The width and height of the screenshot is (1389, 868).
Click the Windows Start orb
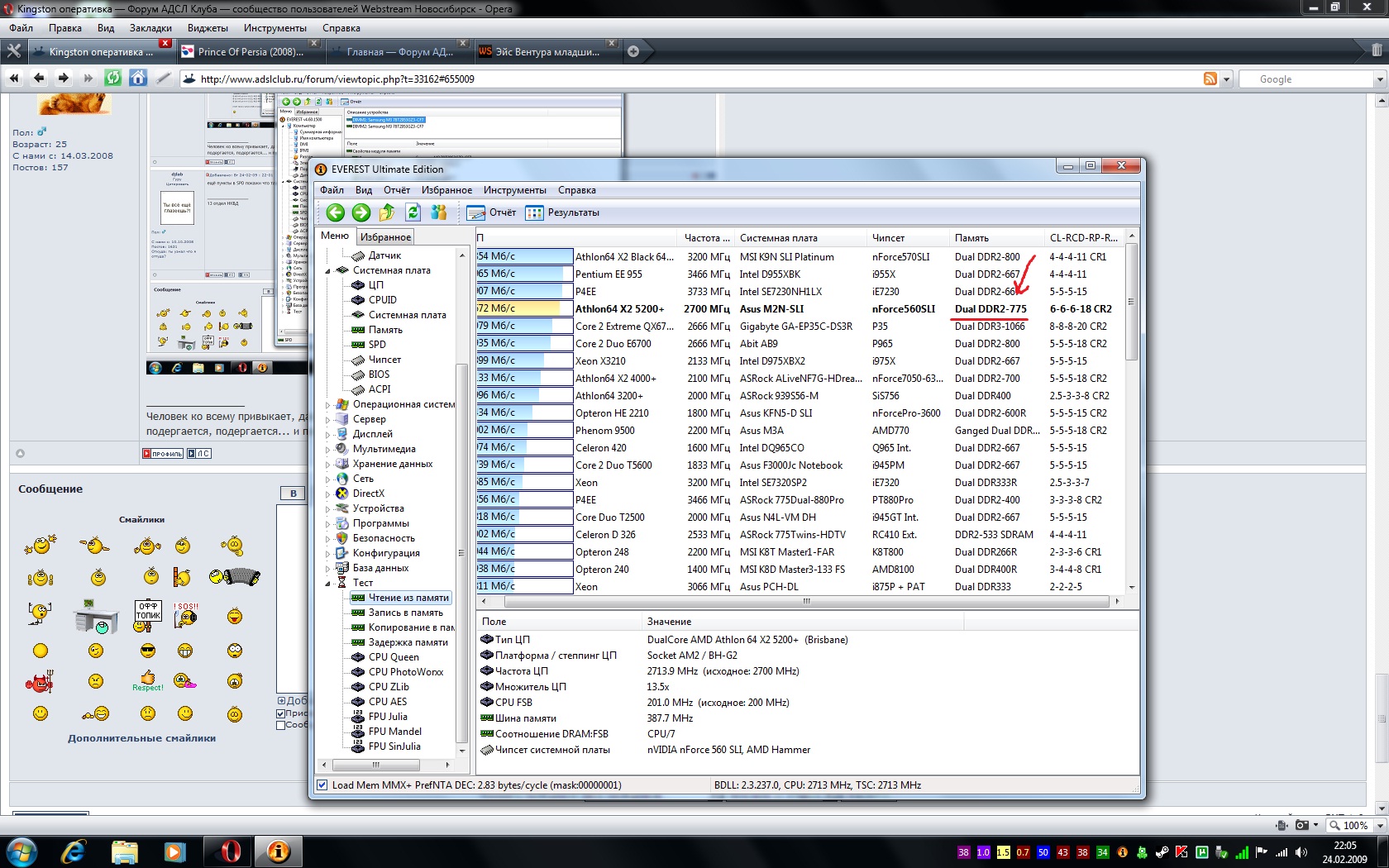(x=21, y=851)
